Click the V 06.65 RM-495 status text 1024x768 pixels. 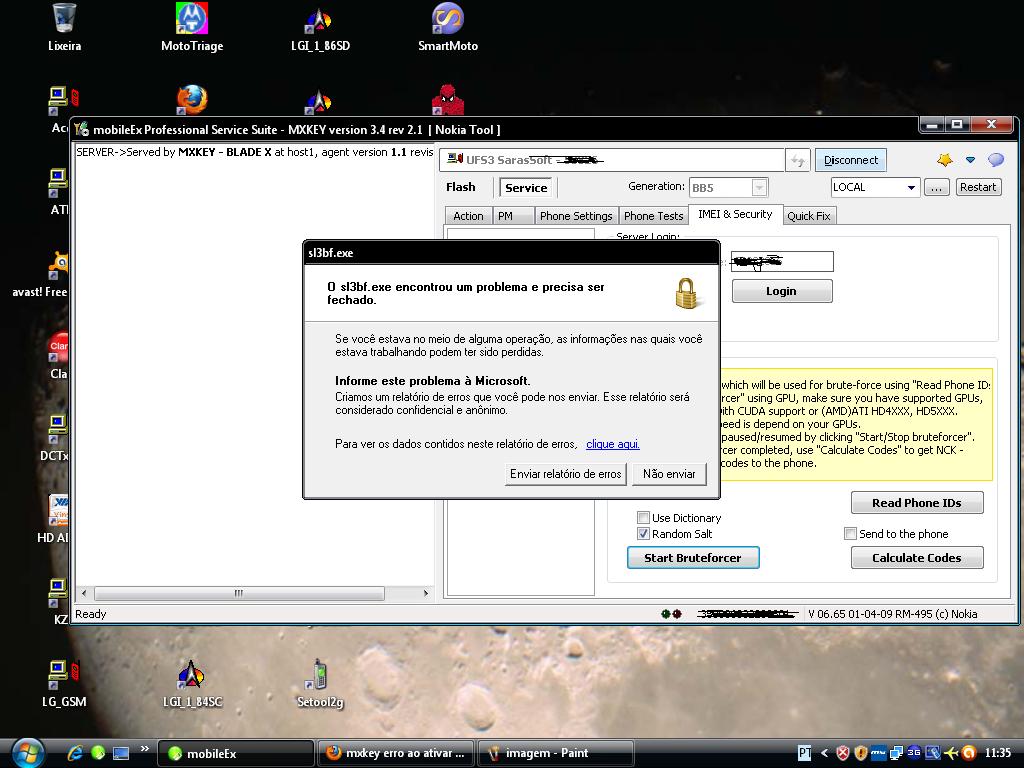[x=893, y=614]
